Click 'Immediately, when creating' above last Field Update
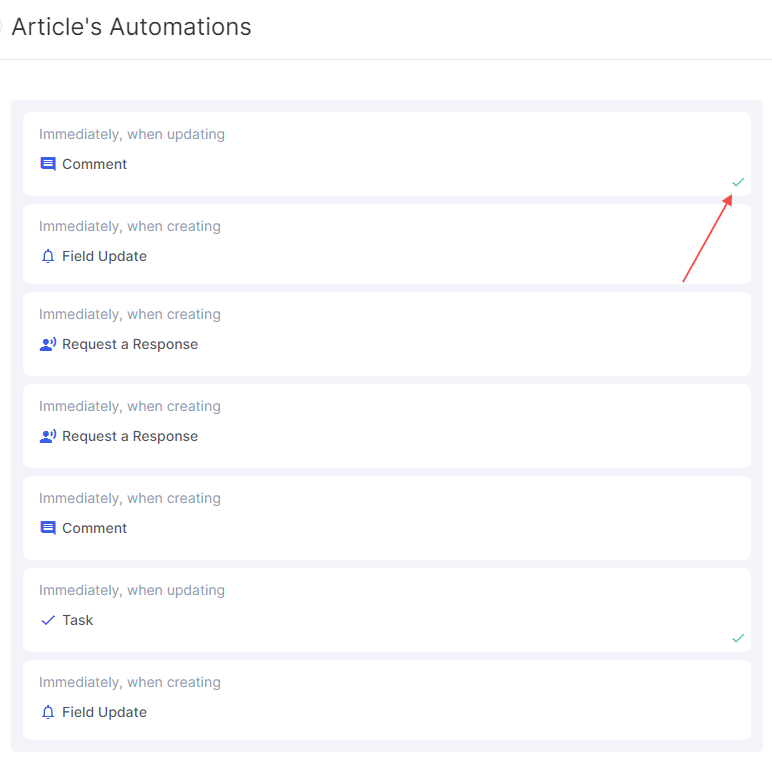 (x=130, y=682)
